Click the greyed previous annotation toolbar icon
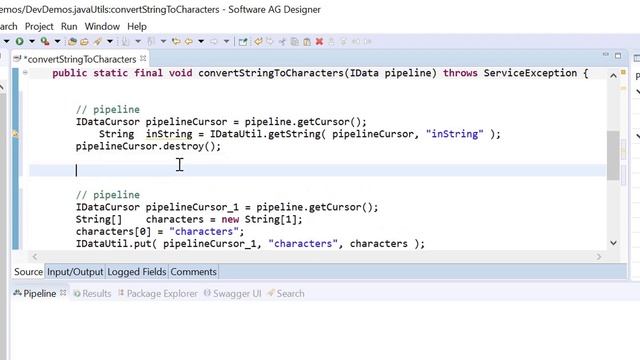The height and width of the screenshot is (360, 640). [151, 42]
